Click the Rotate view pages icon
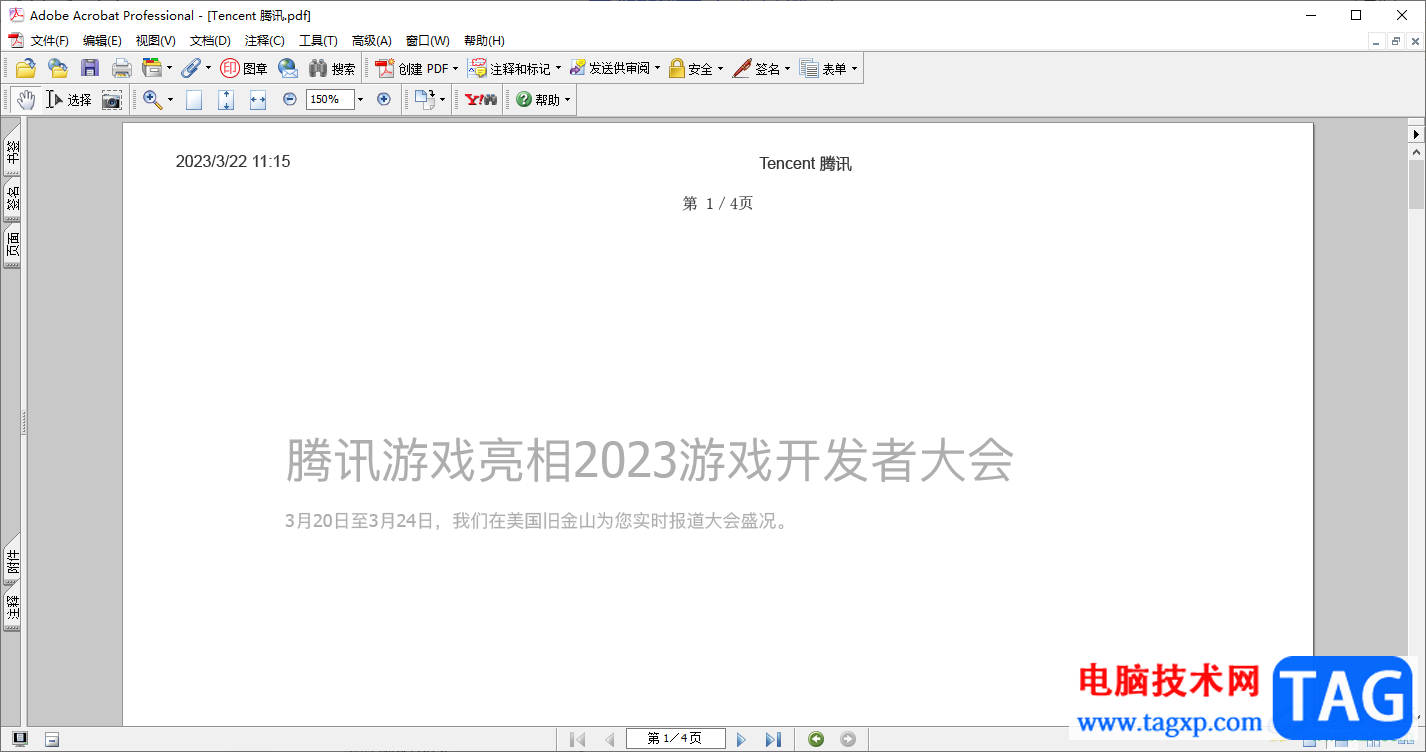1426x752 pixels. (x=425, y=99)
